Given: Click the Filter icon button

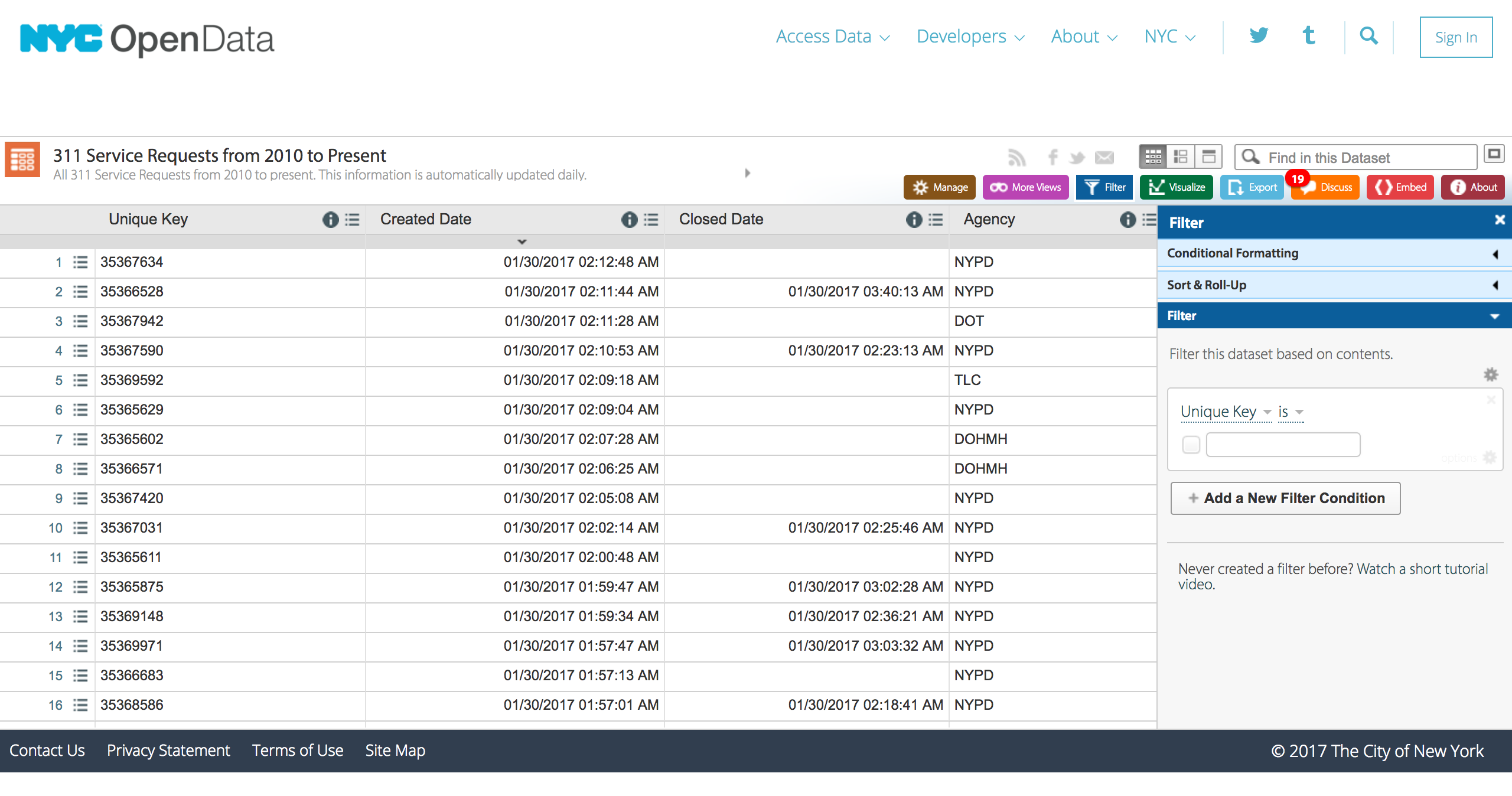Looking at the screenshot, I should 1106,187.
